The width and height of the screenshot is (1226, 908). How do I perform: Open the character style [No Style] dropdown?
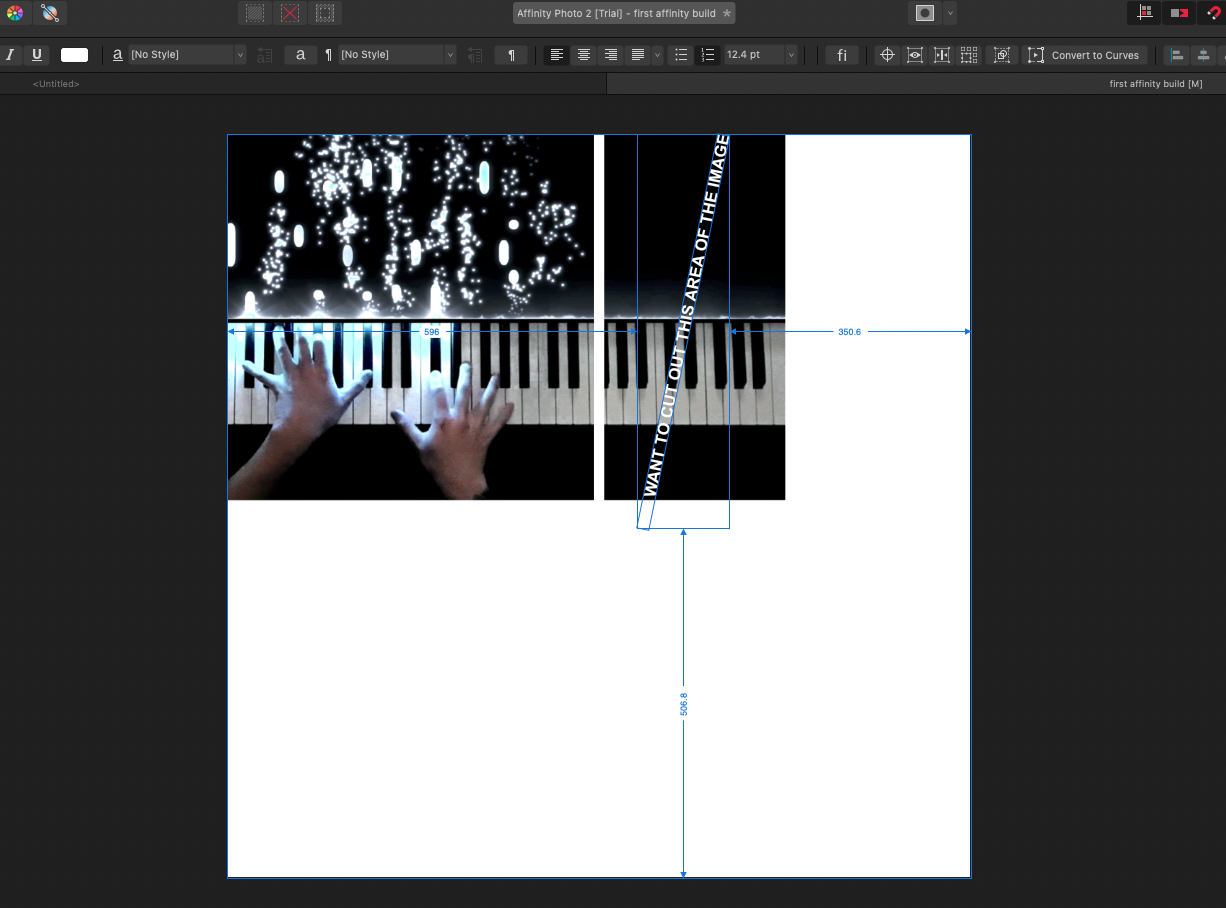tap(187, 55)
